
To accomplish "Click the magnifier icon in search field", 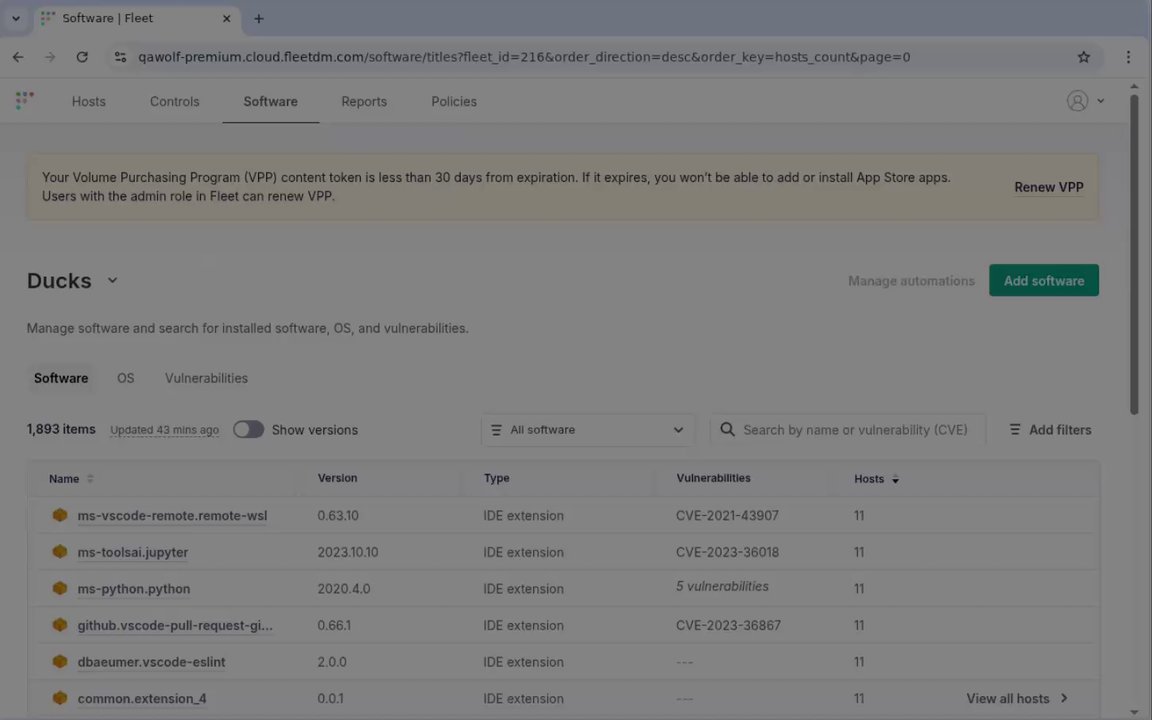I will 727,429.
